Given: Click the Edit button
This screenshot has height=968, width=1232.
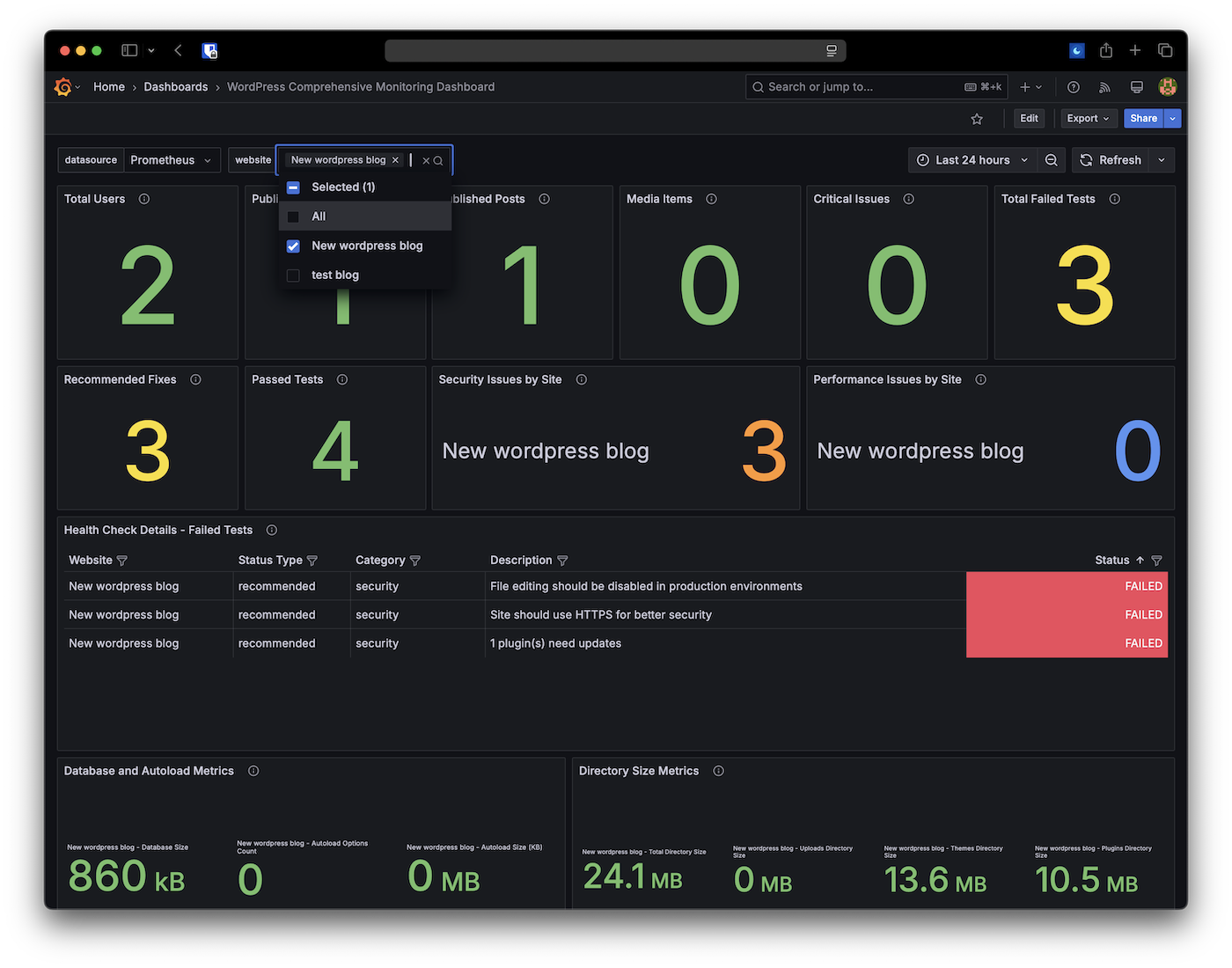Looking at the screenshot, I should click(x=1029, y=118).
